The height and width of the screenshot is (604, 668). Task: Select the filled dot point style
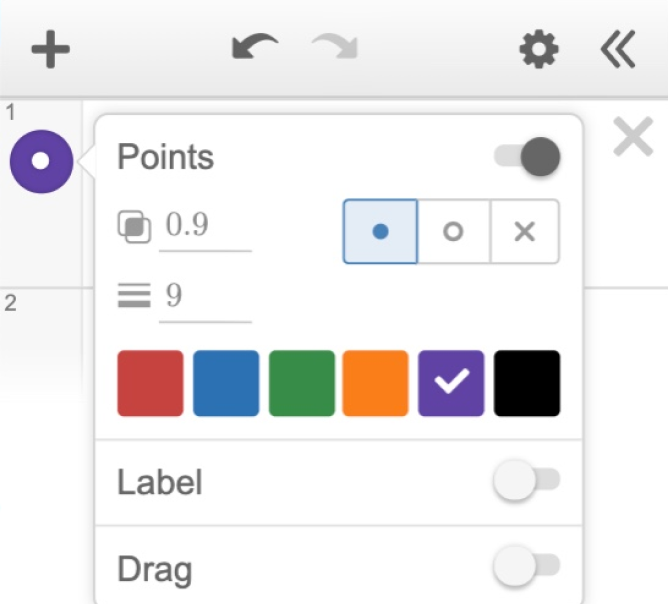point(380,231)
